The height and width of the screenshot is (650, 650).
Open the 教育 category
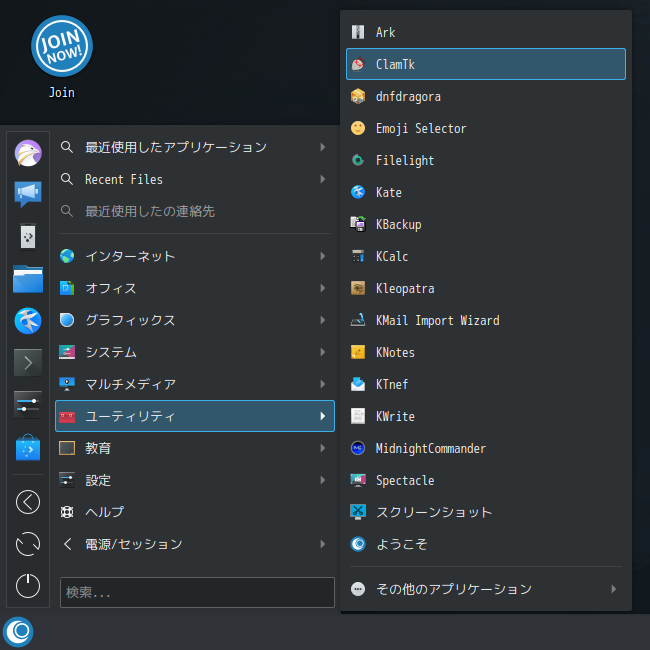click(x=195, y=448)
